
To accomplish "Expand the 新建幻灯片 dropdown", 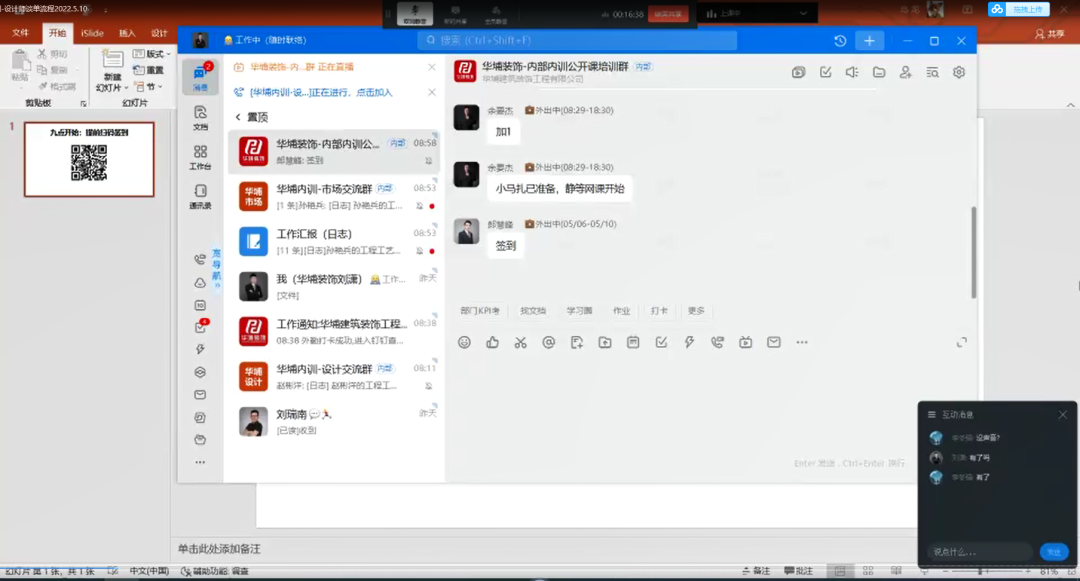I will tap(126, 88).
